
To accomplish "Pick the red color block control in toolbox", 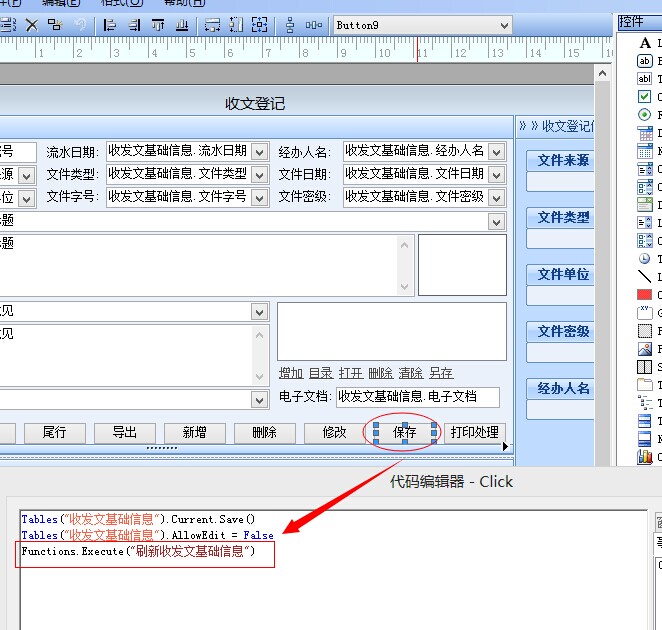I will (x=645, y=294).
